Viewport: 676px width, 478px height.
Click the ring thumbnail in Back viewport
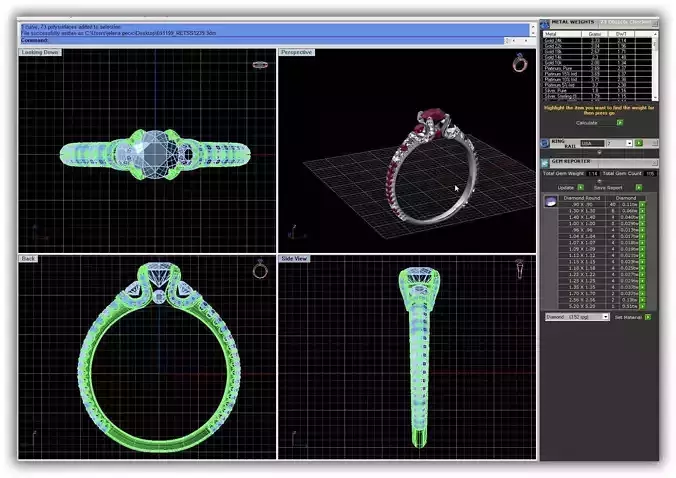point(260,269)
